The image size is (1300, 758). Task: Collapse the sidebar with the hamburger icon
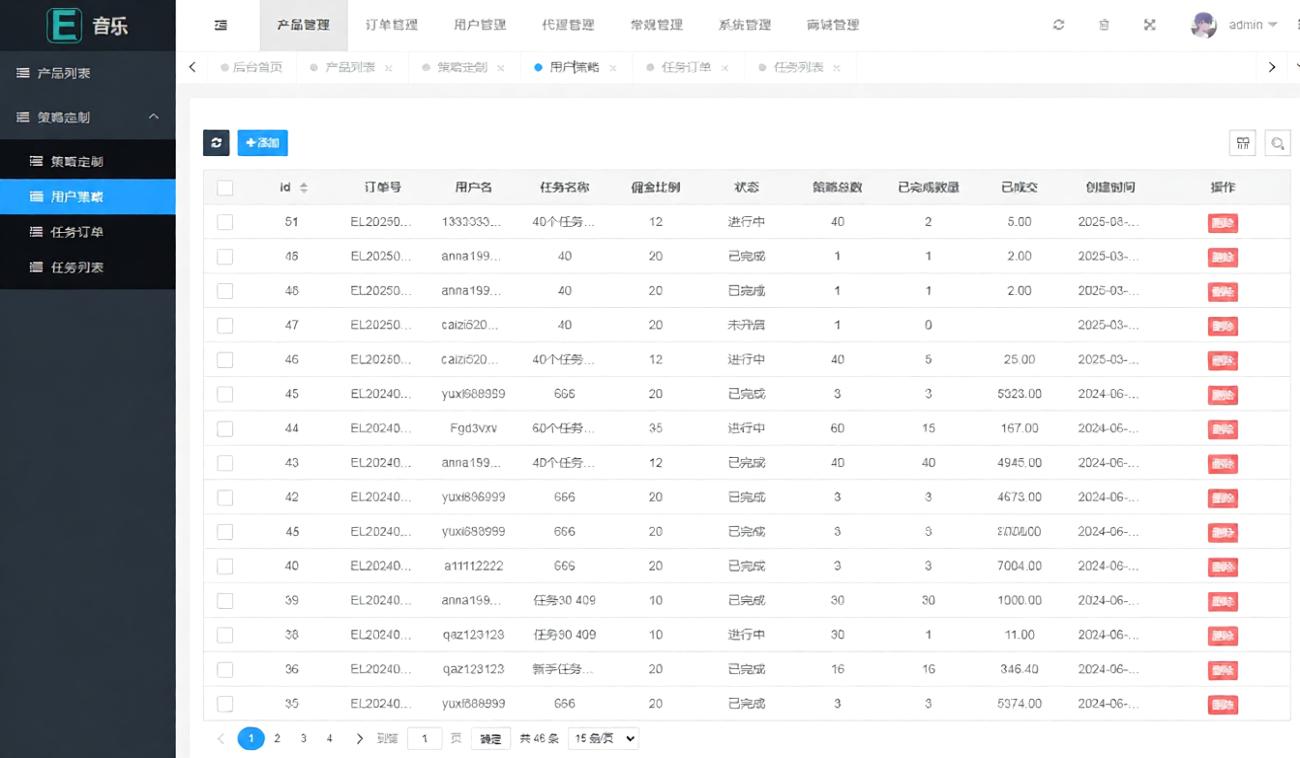[221, 25]
